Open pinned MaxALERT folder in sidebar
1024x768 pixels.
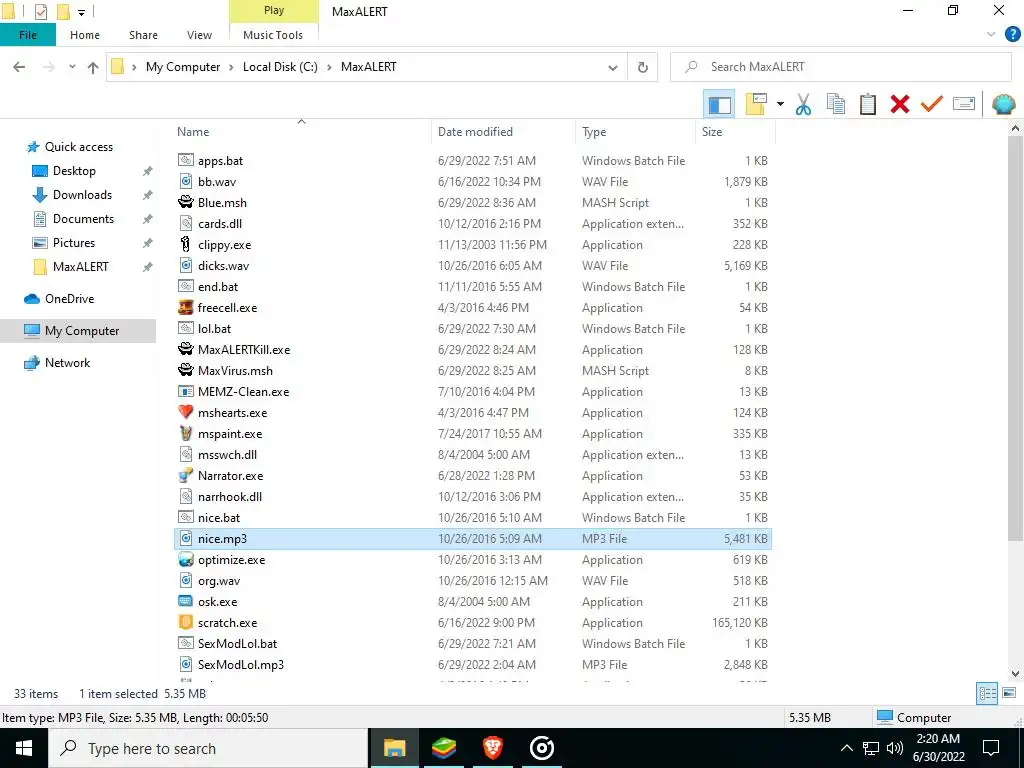click(80, 267)
